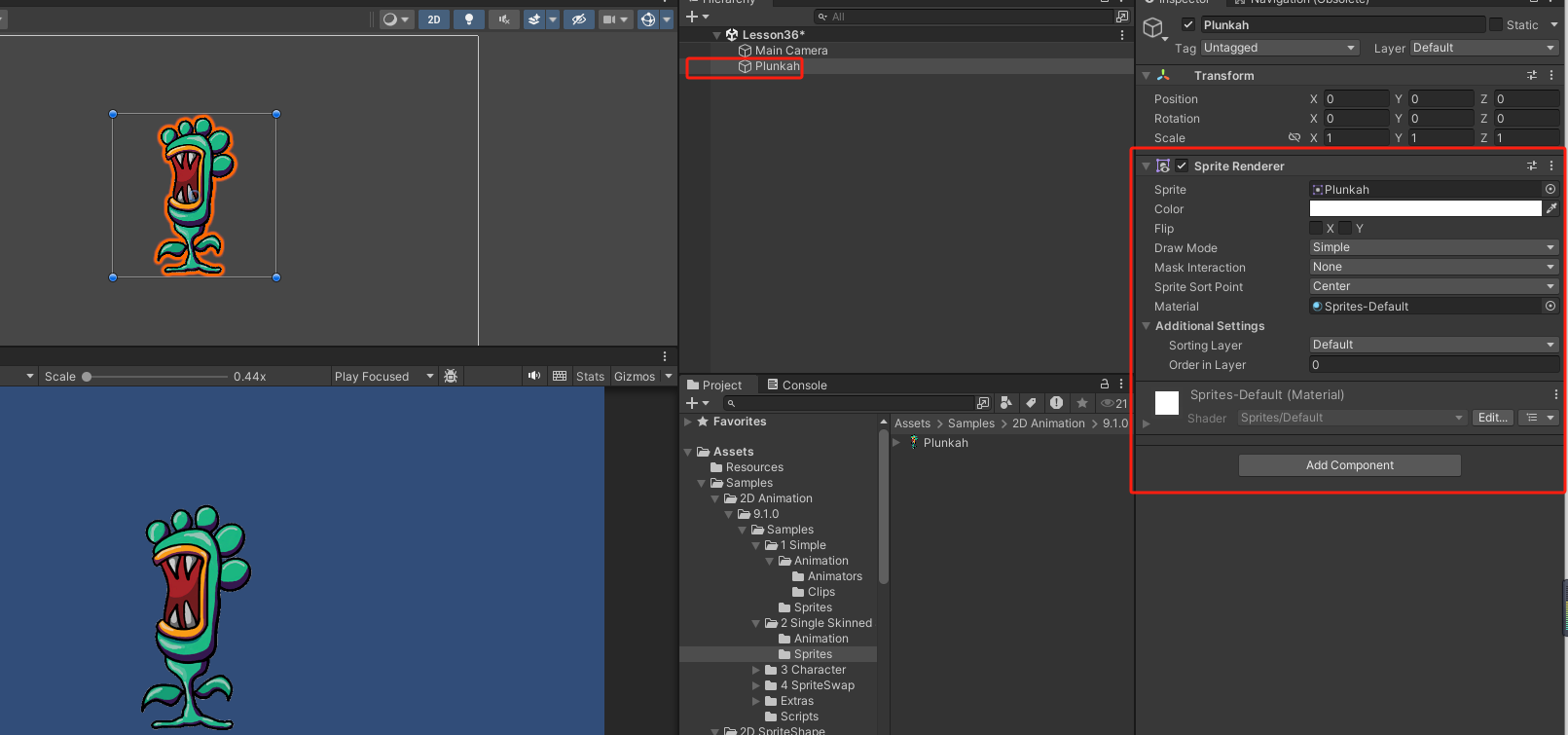Toggle scene lighting lightbulb icon

(469, 19)
